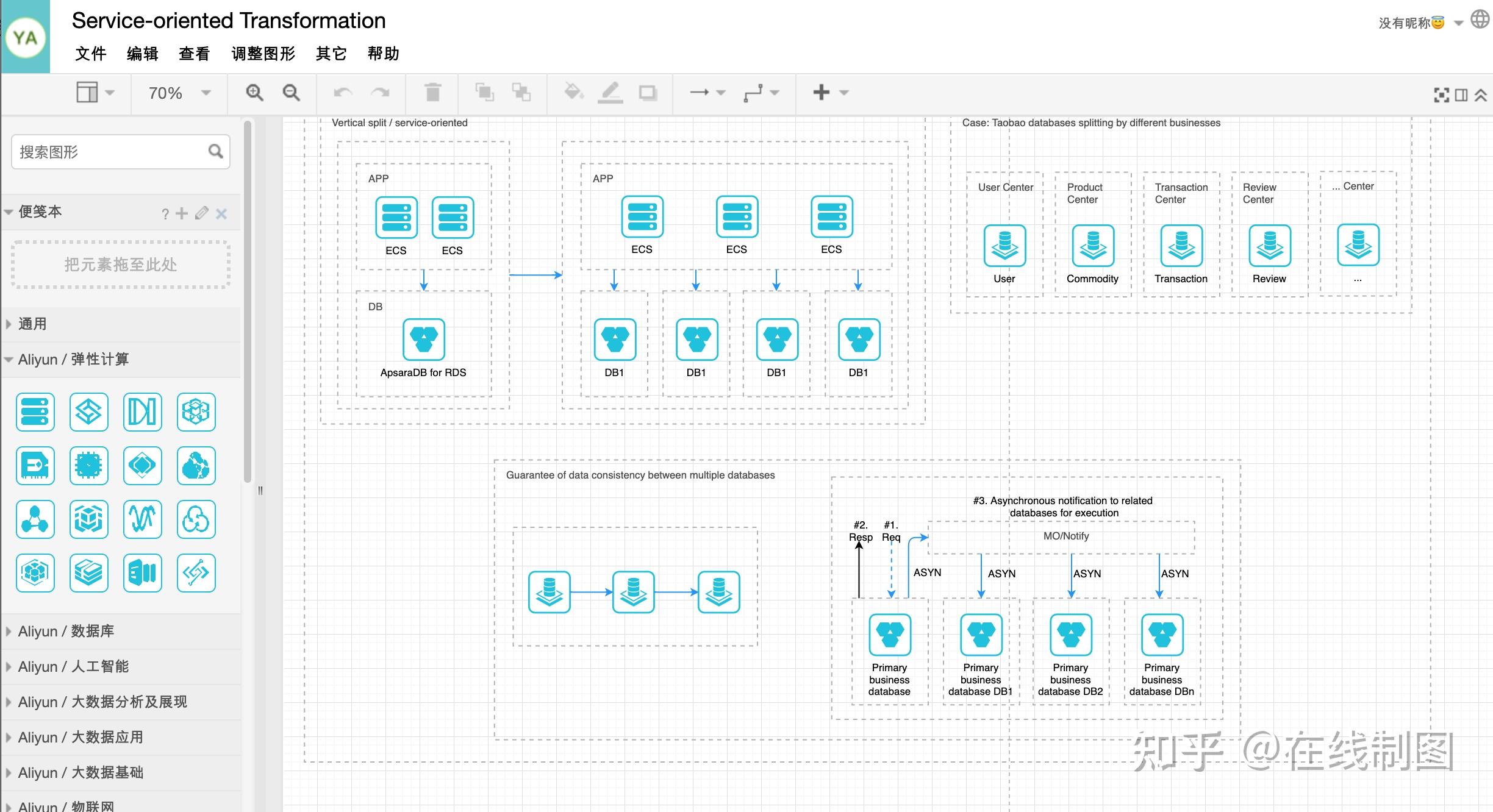Select the ECS server shape in library
This screenshot has height=812, width=1493.
tap(35, 412)
